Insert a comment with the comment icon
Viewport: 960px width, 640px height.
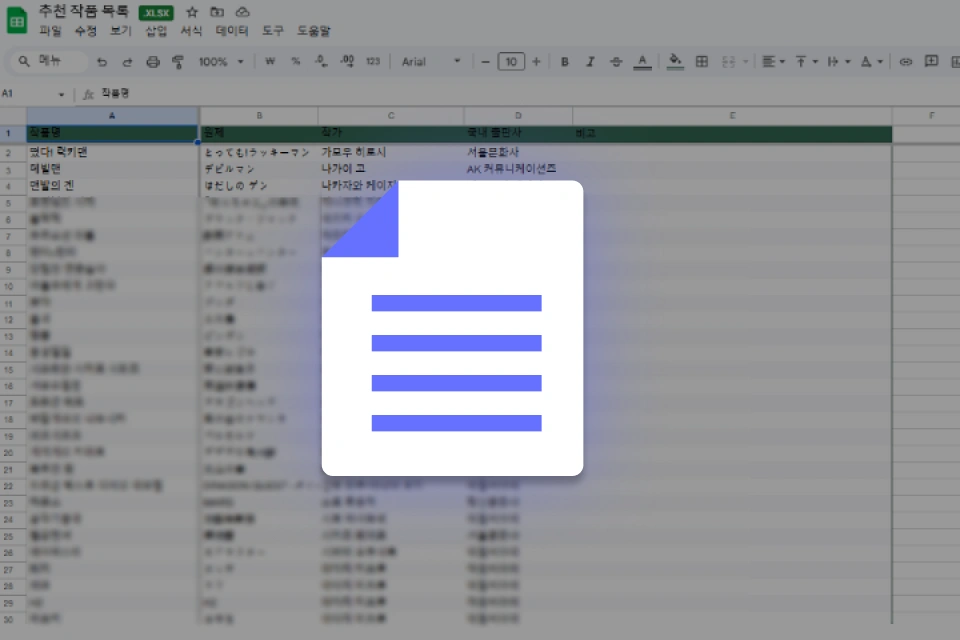pyautogui.click(x=931, y=62)
